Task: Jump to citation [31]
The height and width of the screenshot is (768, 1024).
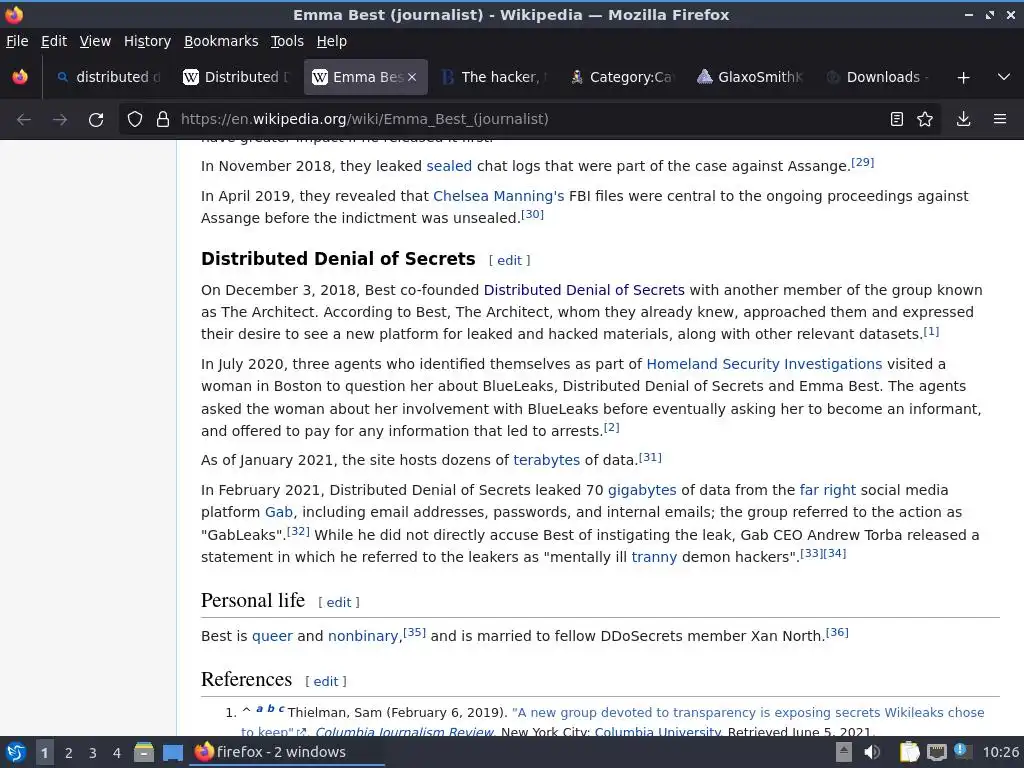Action: point(650,457)
